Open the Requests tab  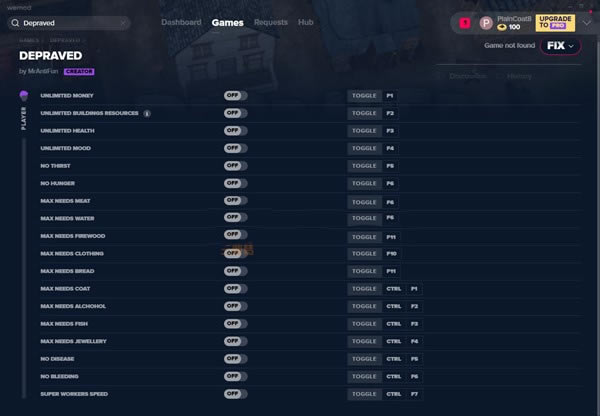pos(270,22)
